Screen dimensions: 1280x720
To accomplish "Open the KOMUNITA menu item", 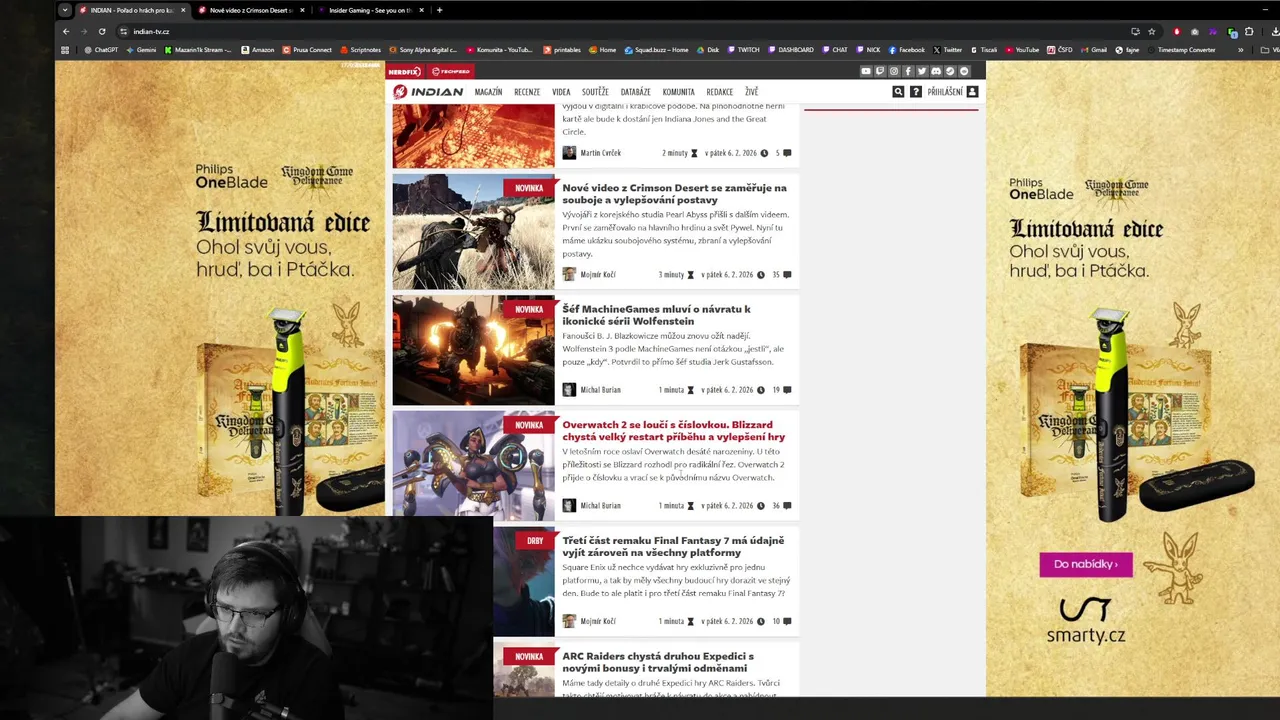I will point(678,92).
